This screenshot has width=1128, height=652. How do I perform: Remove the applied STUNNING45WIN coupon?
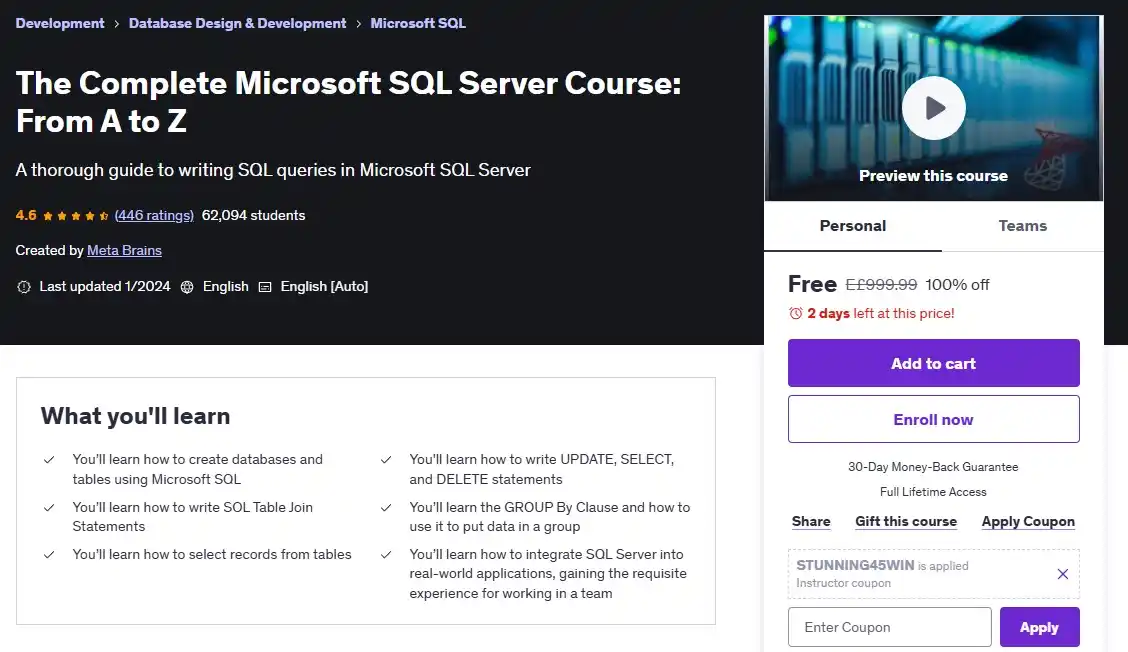[1063, 574]
